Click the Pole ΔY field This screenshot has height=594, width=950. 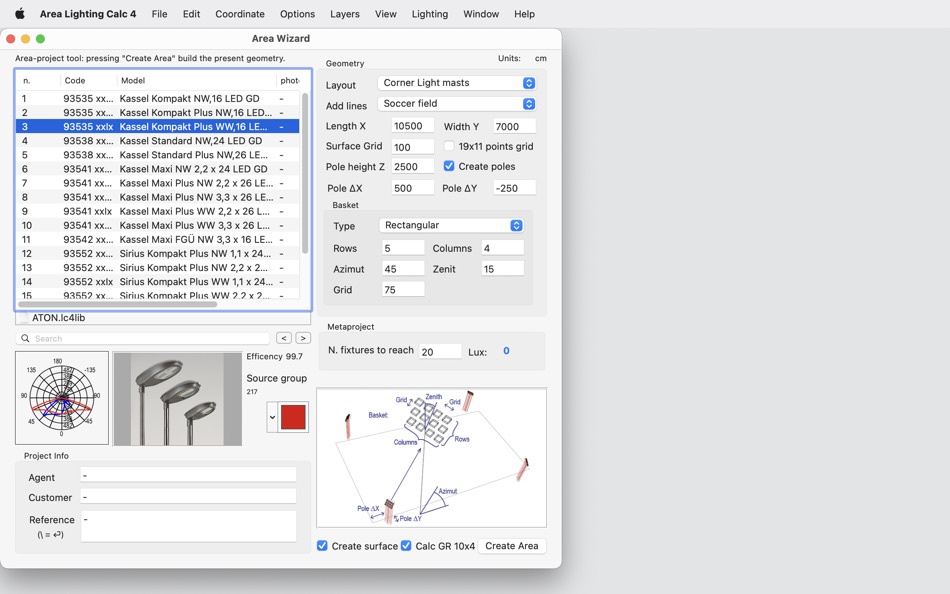514,188
